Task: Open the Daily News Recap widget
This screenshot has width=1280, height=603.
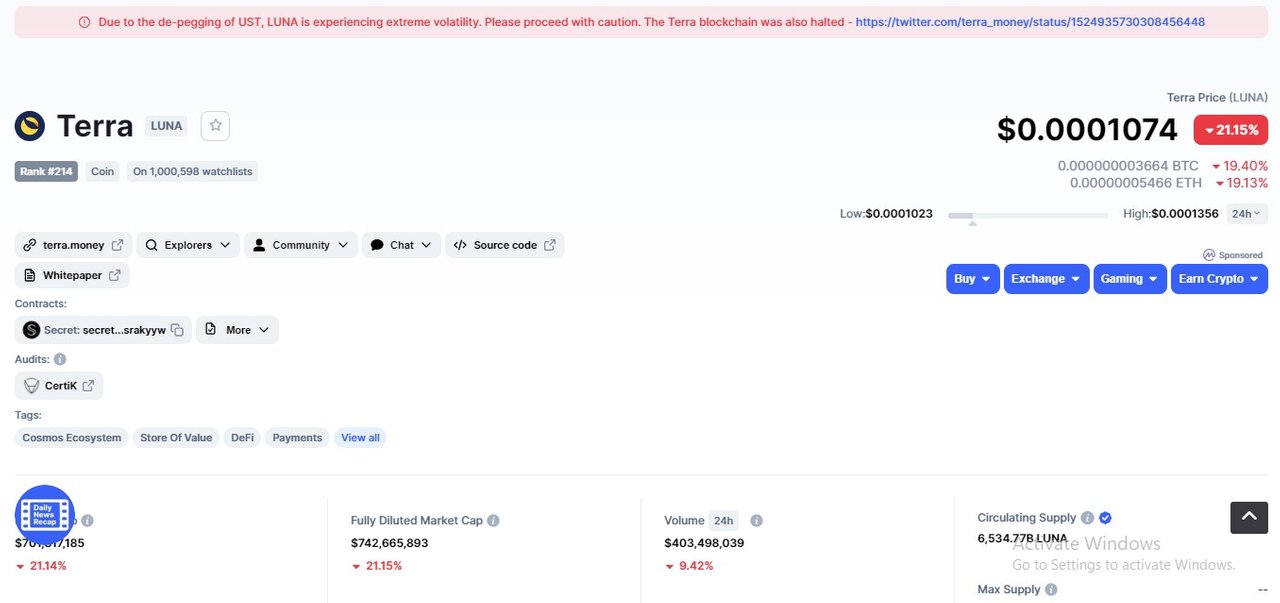Action: click(45, 515)
